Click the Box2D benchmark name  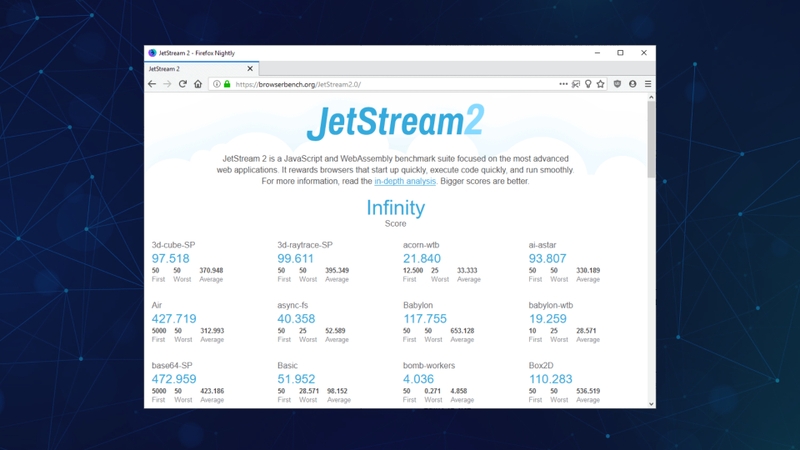click(541, 365)
